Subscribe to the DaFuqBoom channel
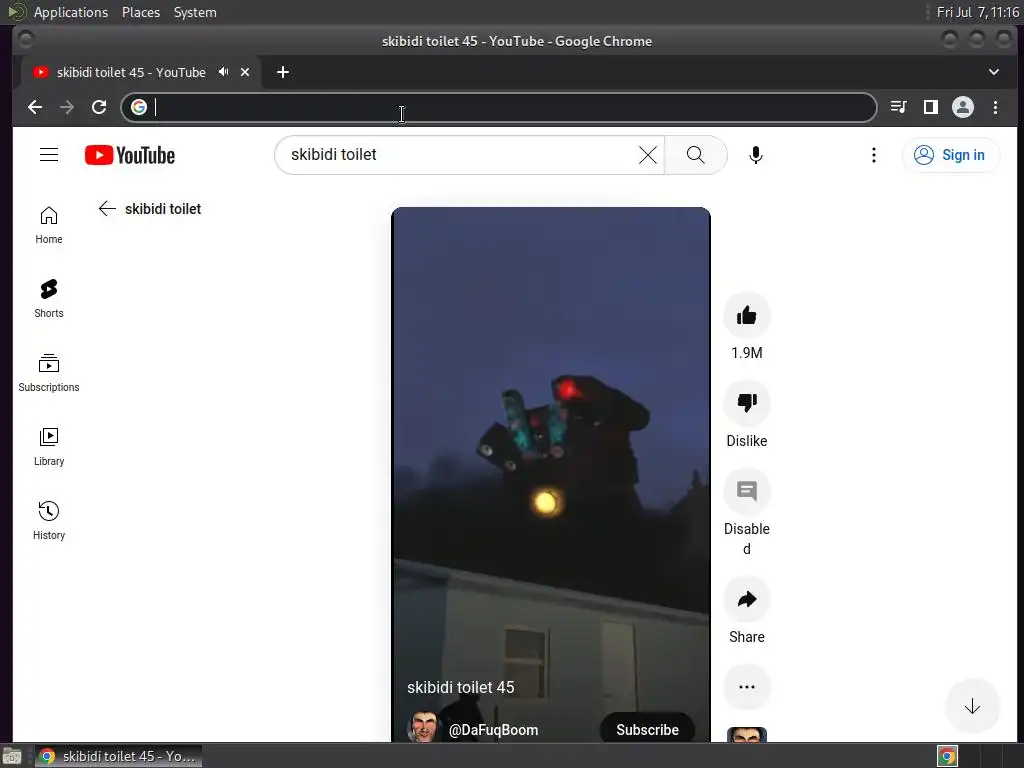Image resolution: width=1024 pixels, height=768 pixels. (647, 729)
